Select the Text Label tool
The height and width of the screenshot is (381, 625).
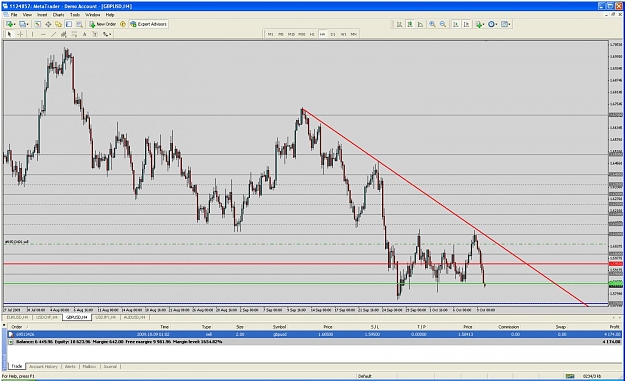(x=95, y=35)
